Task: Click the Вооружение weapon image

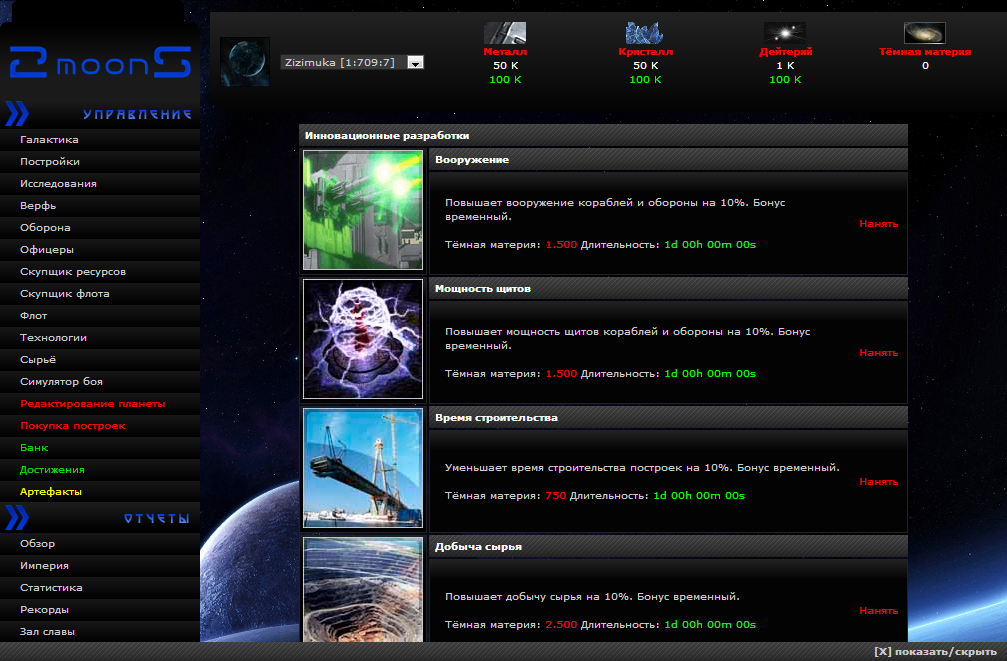Action: [363, 210]
